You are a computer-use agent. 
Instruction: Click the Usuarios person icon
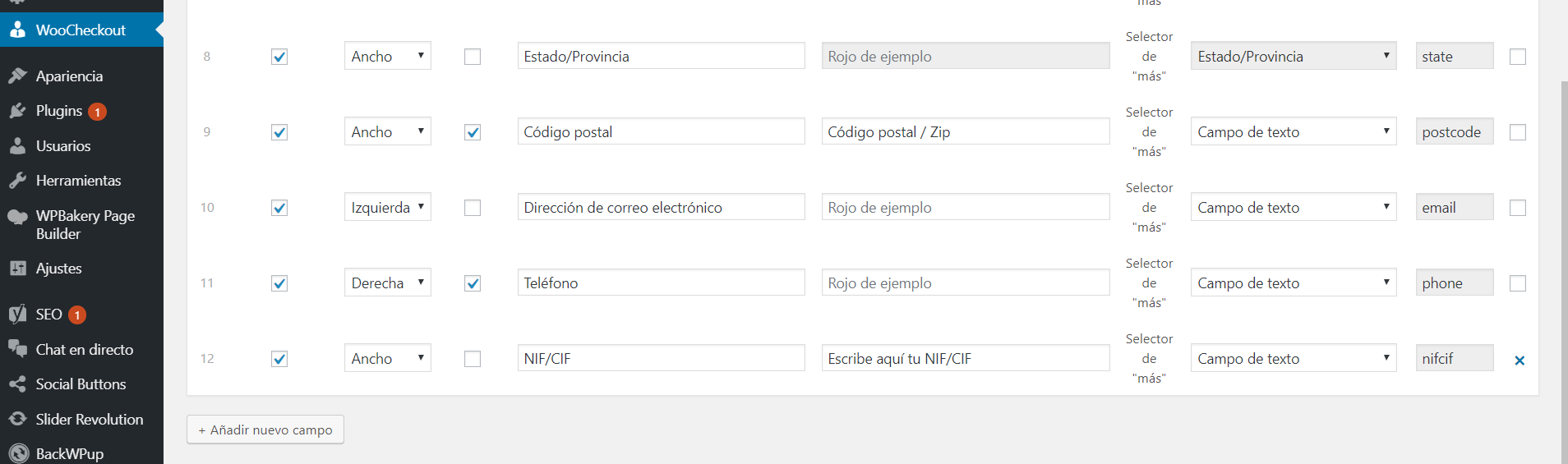[x=17, y=146]
